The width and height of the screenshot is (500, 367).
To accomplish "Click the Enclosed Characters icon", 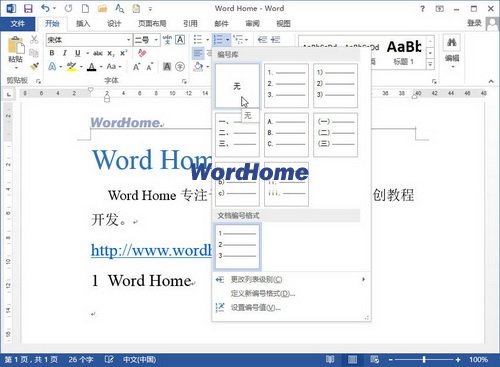I will coord(180,67).
